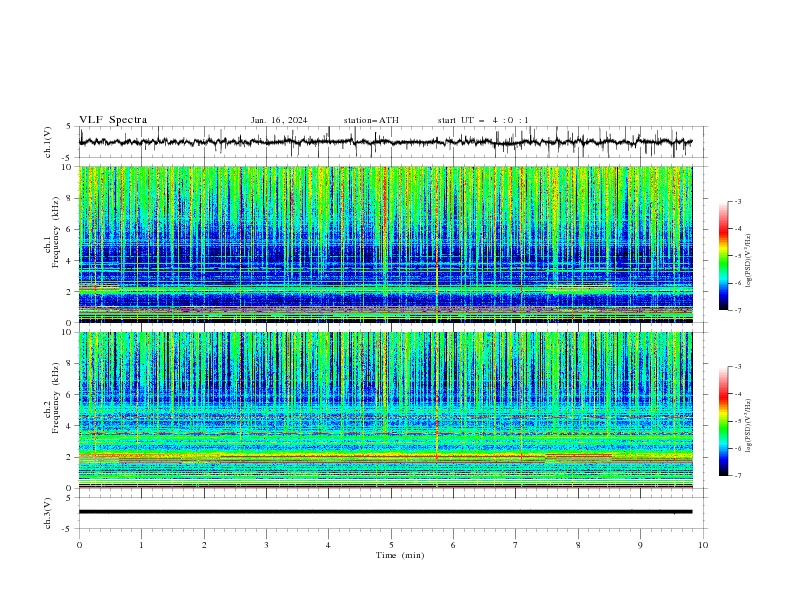Click the '6' tick on the time axis
Image resolution: width=792 pixels, height=612 pixels.
point(453,545)
